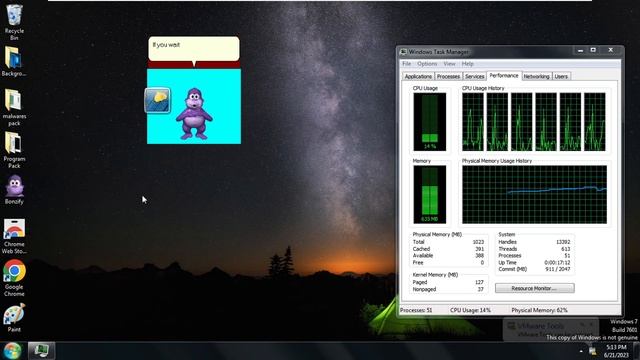
Task: Click the Handles value 13392
Action: (563, 242)
